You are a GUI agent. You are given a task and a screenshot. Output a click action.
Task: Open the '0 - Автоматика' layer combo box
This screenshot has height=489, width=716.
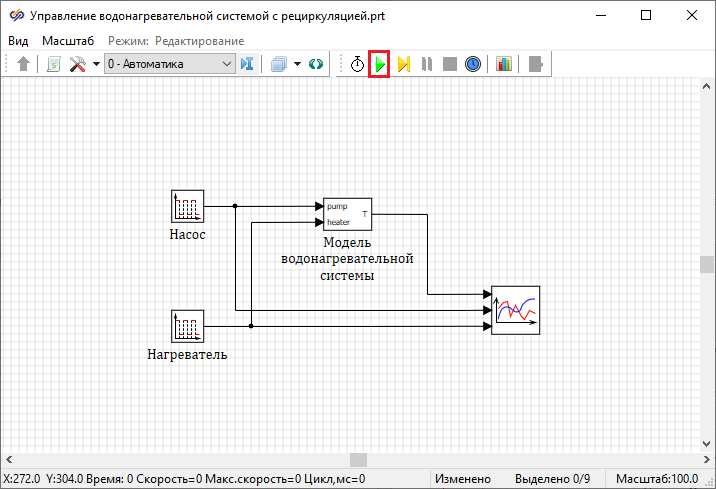click(x=169, y=64)
